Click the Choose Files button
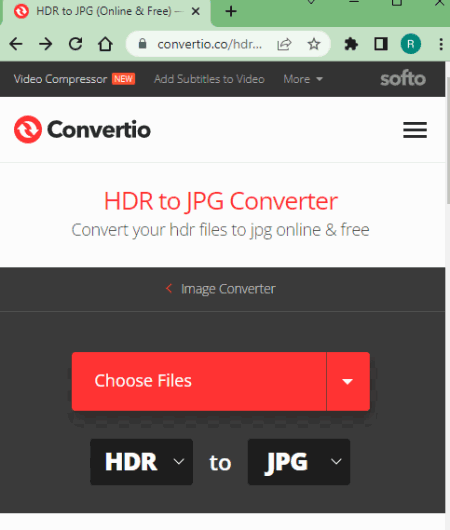 tap(199, 381)
